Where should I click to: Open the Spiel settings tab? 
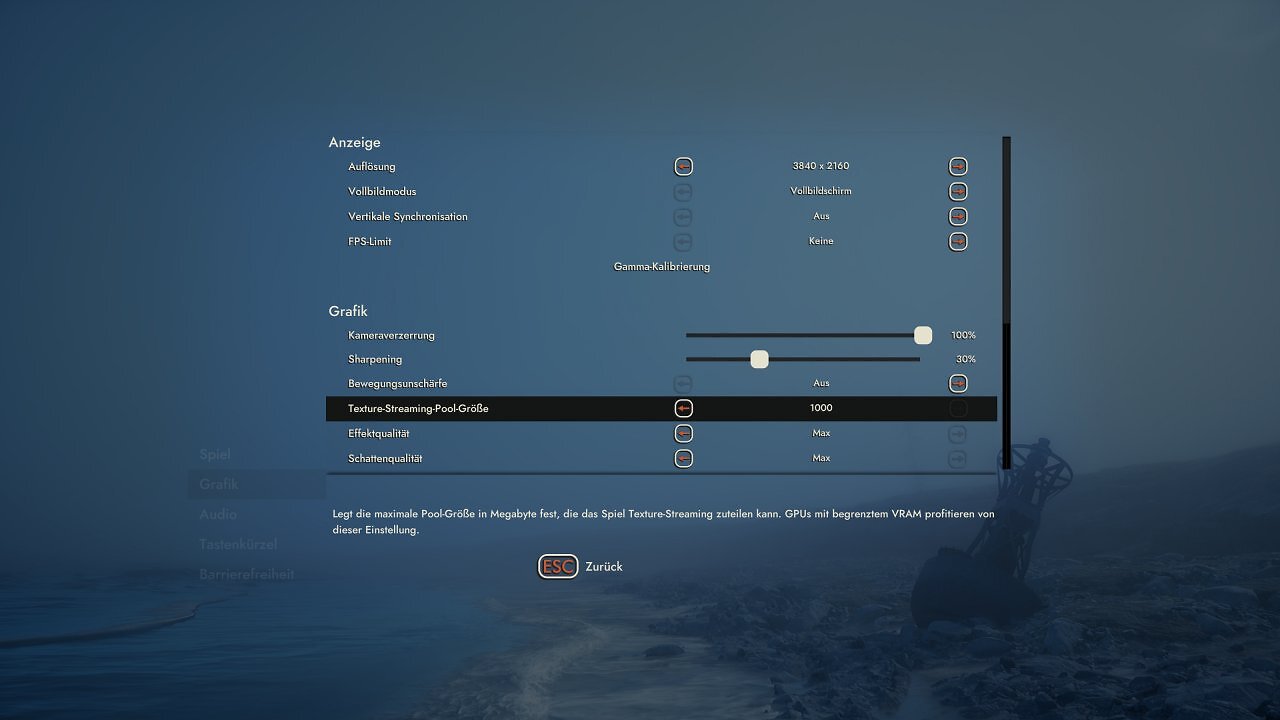(215, 454)
